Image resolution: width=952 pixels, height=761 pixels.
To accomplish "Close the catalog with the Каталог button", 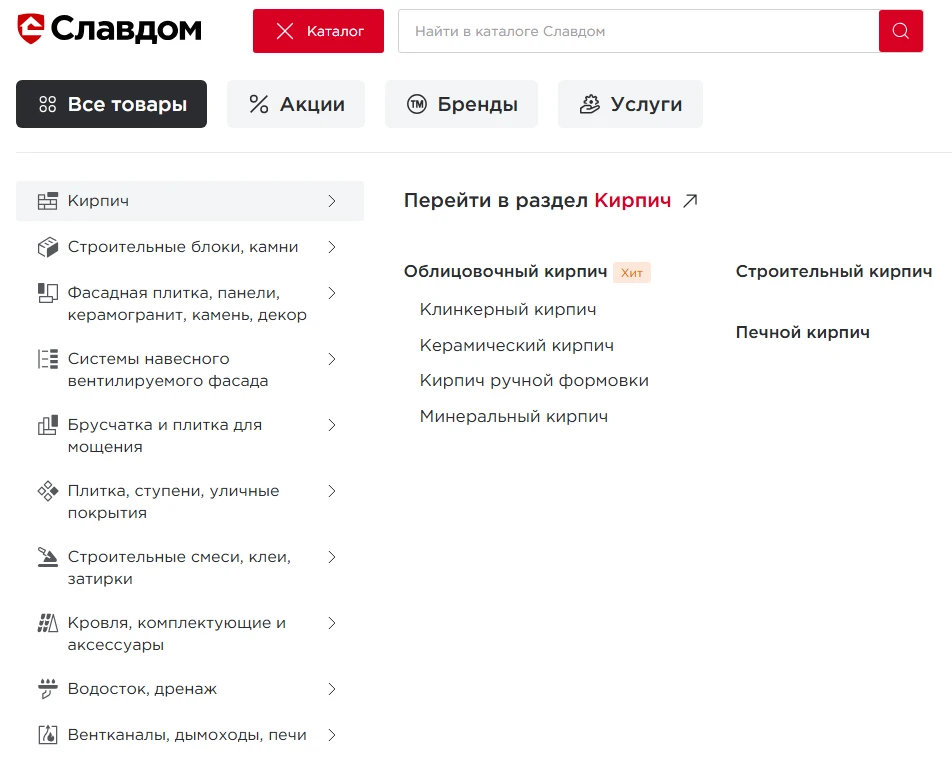I will coord(318,31).
